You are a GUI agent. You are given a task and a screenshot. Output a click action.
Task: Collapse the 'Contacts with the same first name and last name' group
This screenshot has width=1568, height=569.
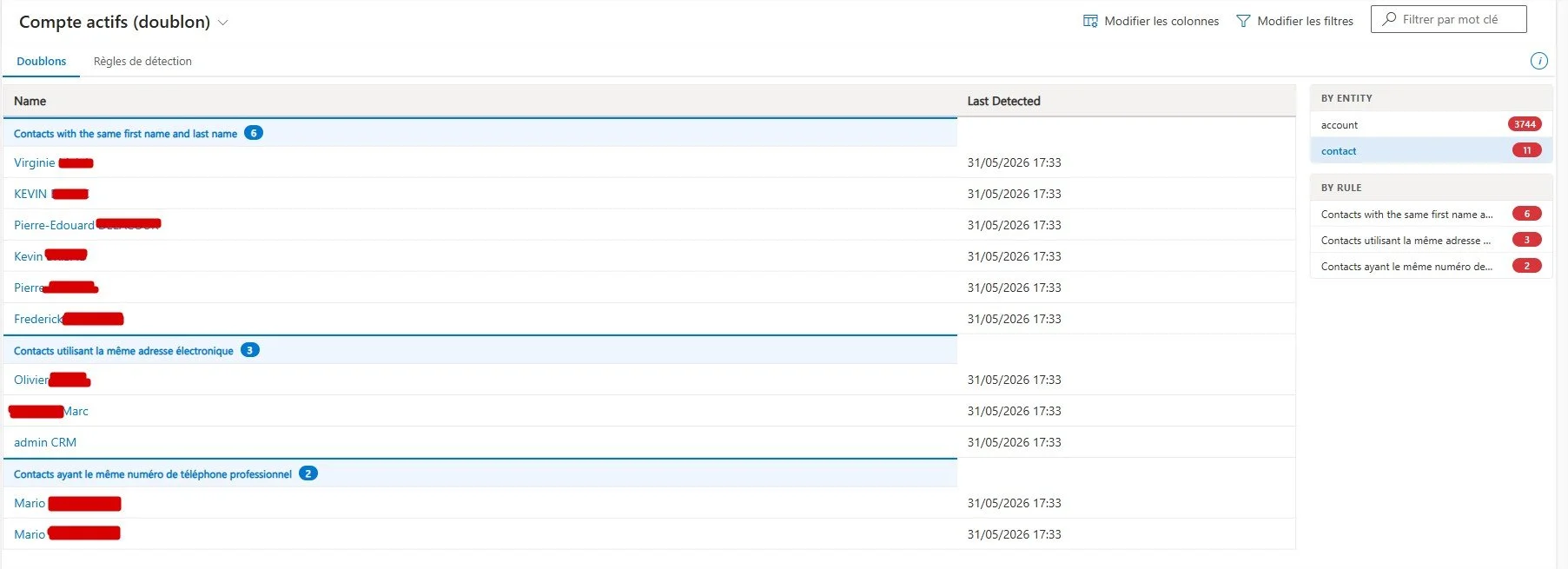click(125, 134)
